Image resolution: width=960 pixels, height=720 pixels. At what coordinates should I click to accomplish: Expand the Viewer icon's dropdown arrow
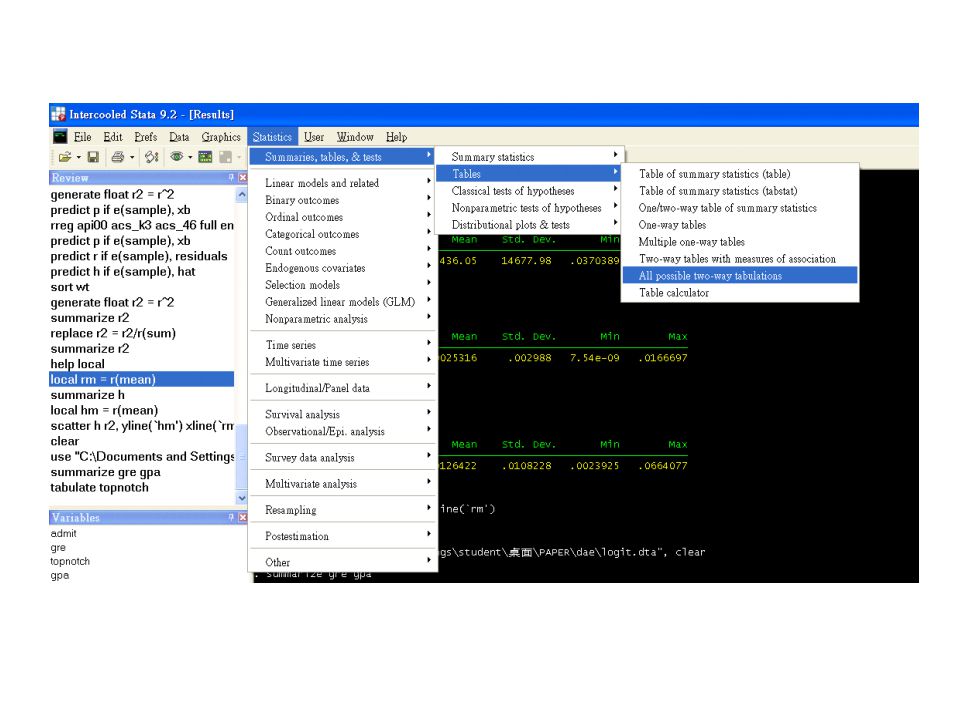[190, 158]
